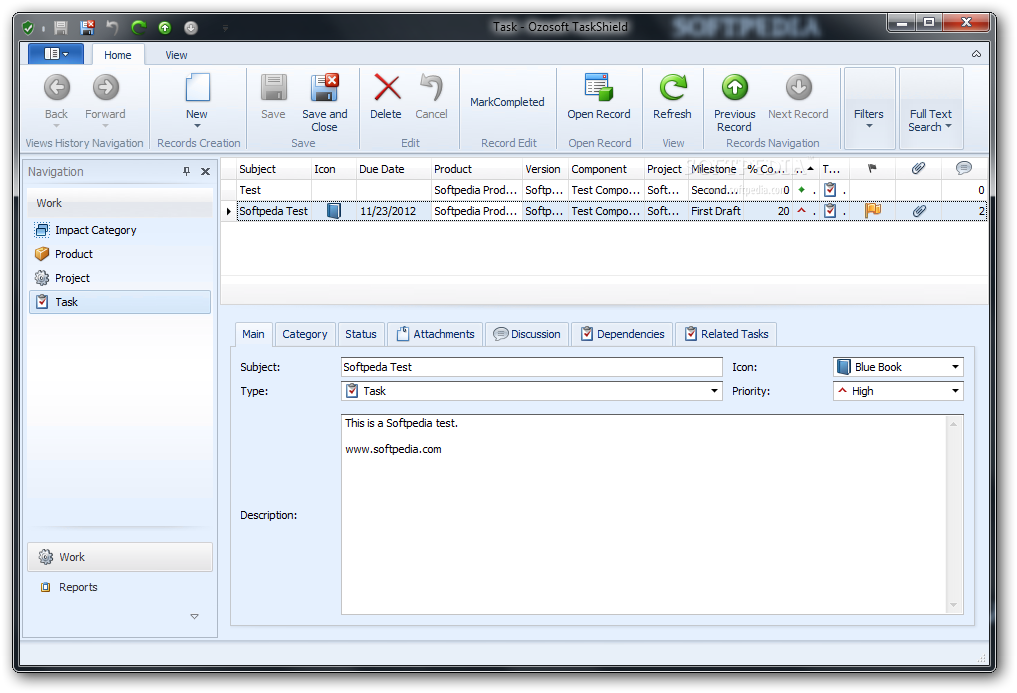
Task: Pin the Navigation panel
Action: pos(186,171)
